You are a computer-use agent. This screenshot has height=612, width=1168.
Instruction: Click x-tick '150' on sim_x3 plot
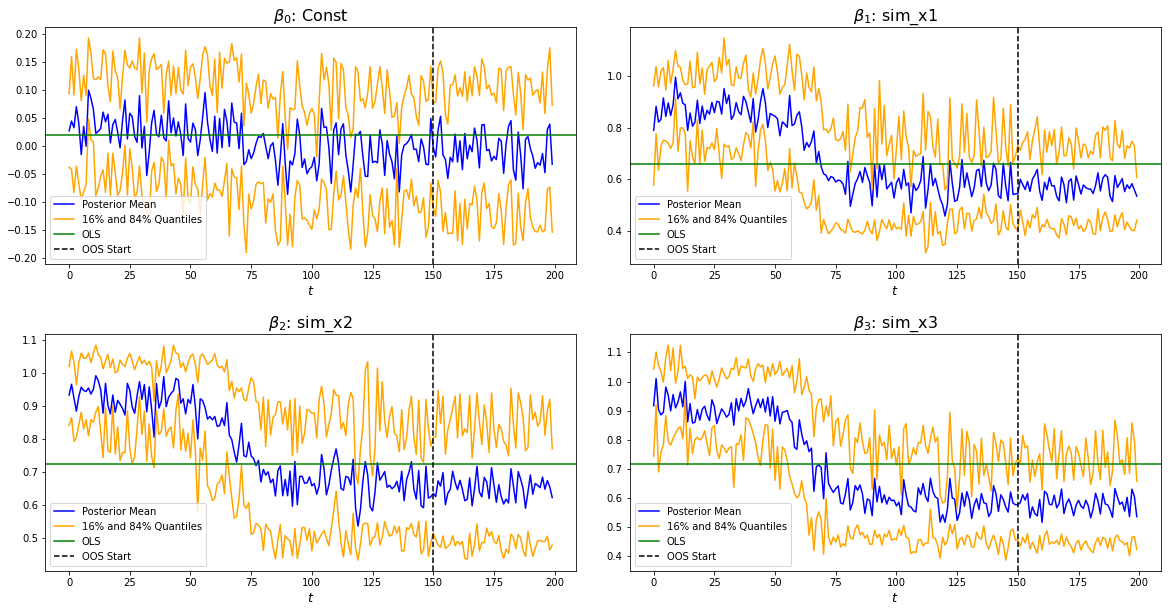coord(1018,581)
